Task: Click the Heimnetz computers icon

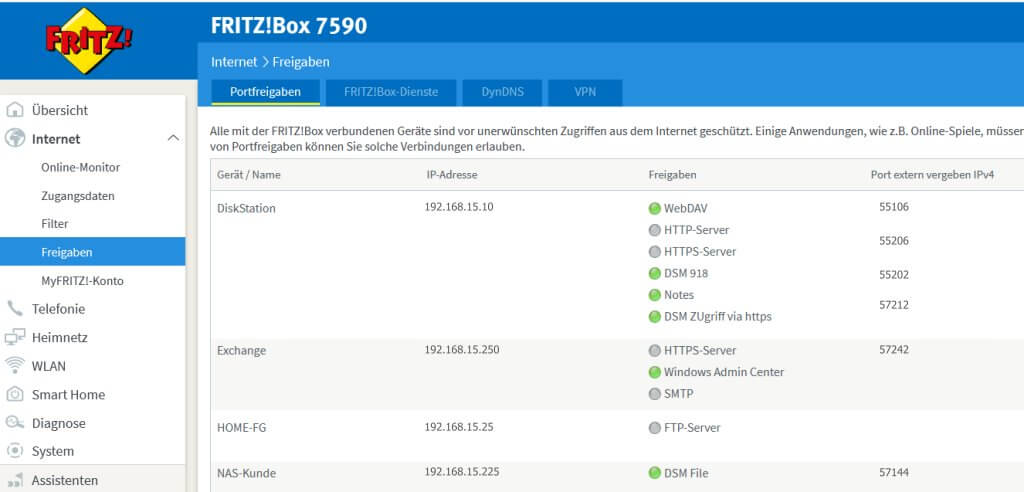Action: [x=14, y=337]
